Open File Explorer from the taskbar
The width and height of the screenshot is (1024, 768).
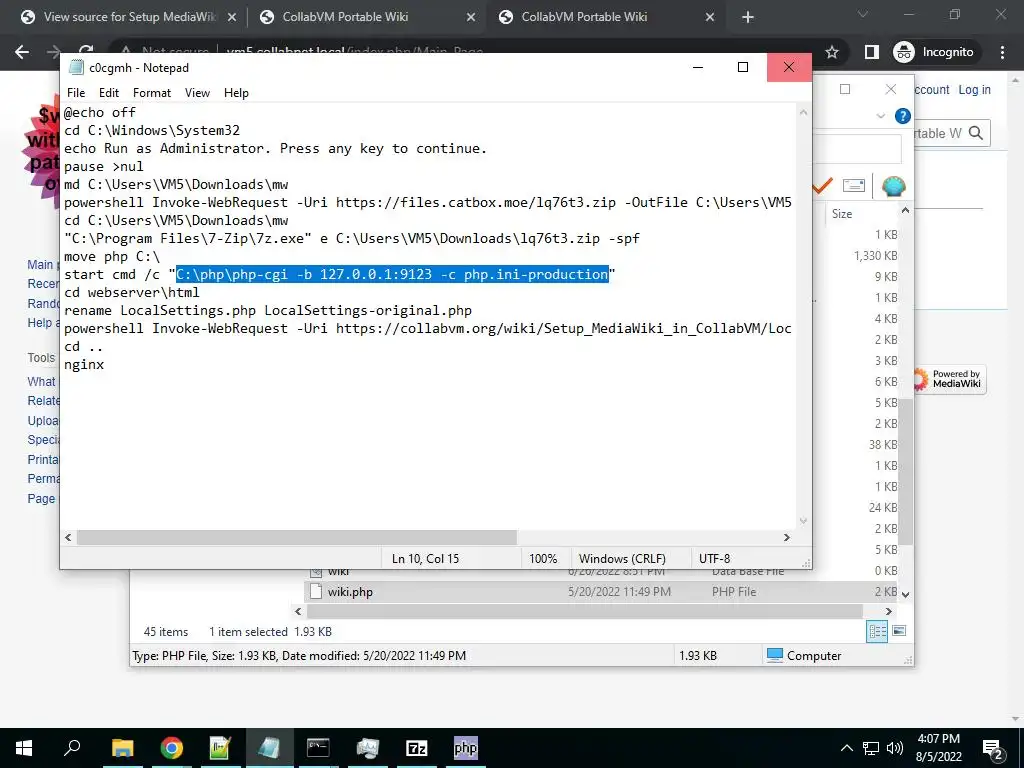122,748
